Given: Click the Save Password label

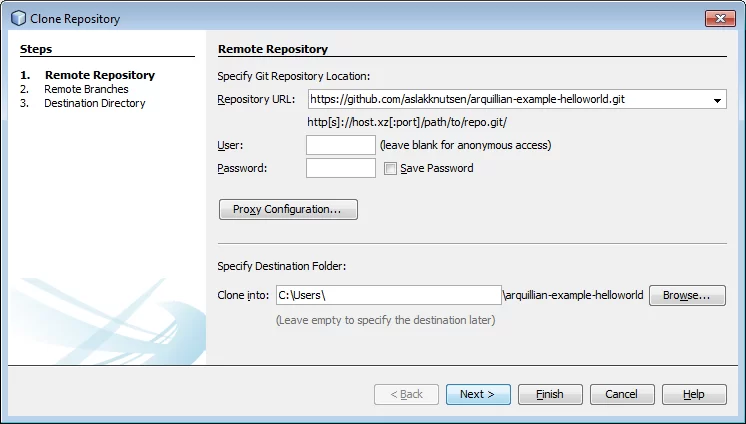Looking at the screenshot, I should pyautogui.click(x=437, y=168).
